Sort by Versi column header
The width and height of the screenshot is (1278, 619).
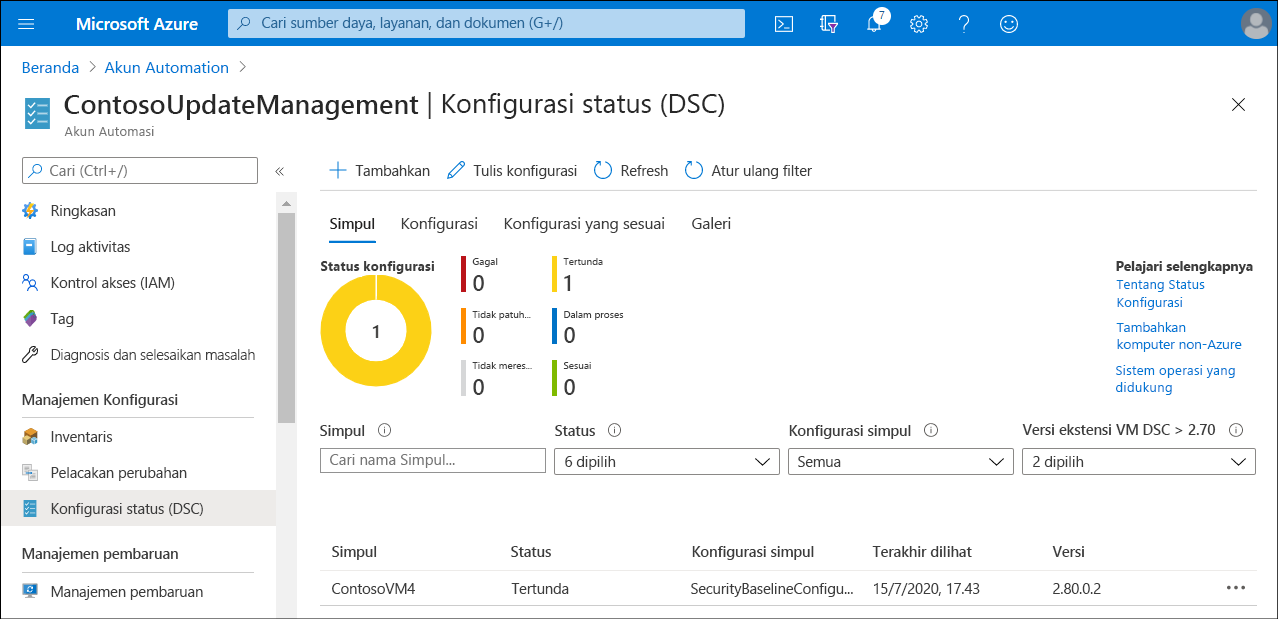tap(1068, 552)
